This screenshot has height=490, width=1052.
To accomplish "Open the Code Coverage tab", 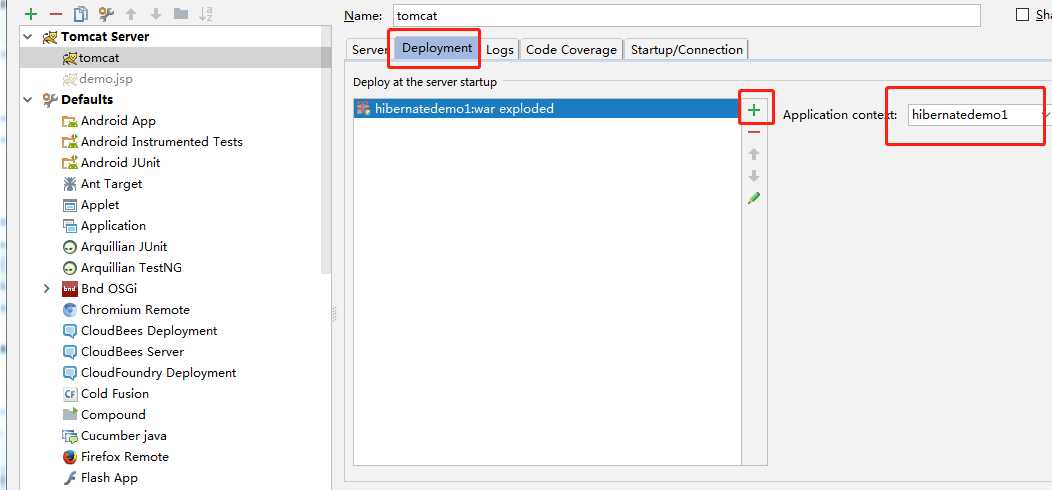I will click(x=571, y=50).
